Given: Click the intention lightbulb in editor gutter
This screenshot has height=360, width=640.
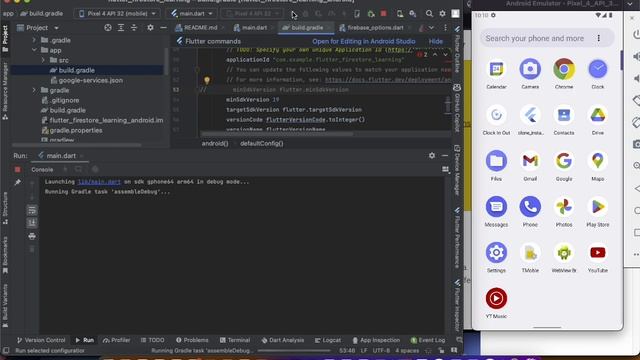Looking at the screenshot, I should tap(207, 80).
